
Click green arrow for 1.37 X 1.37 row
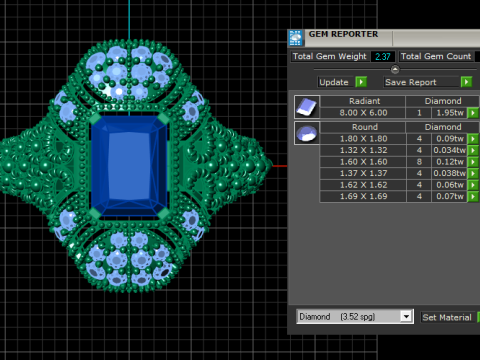pos(473,173)
